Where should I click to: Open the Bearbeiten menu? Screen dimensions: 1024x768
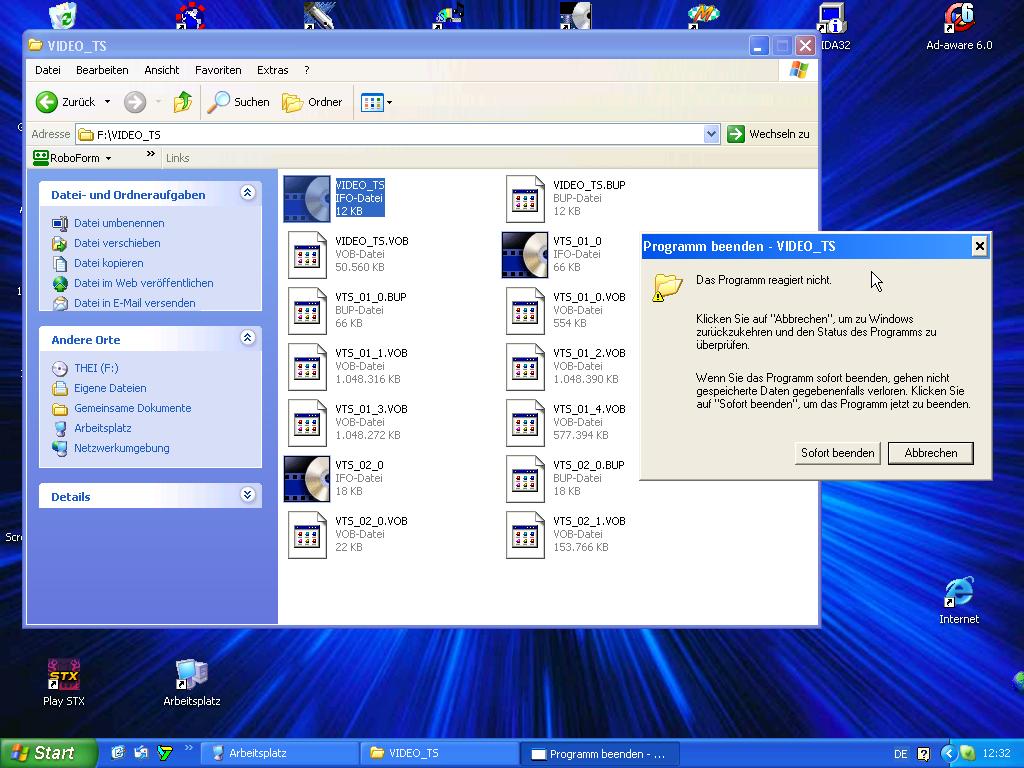pyautogui.click(x=102, y=70)
